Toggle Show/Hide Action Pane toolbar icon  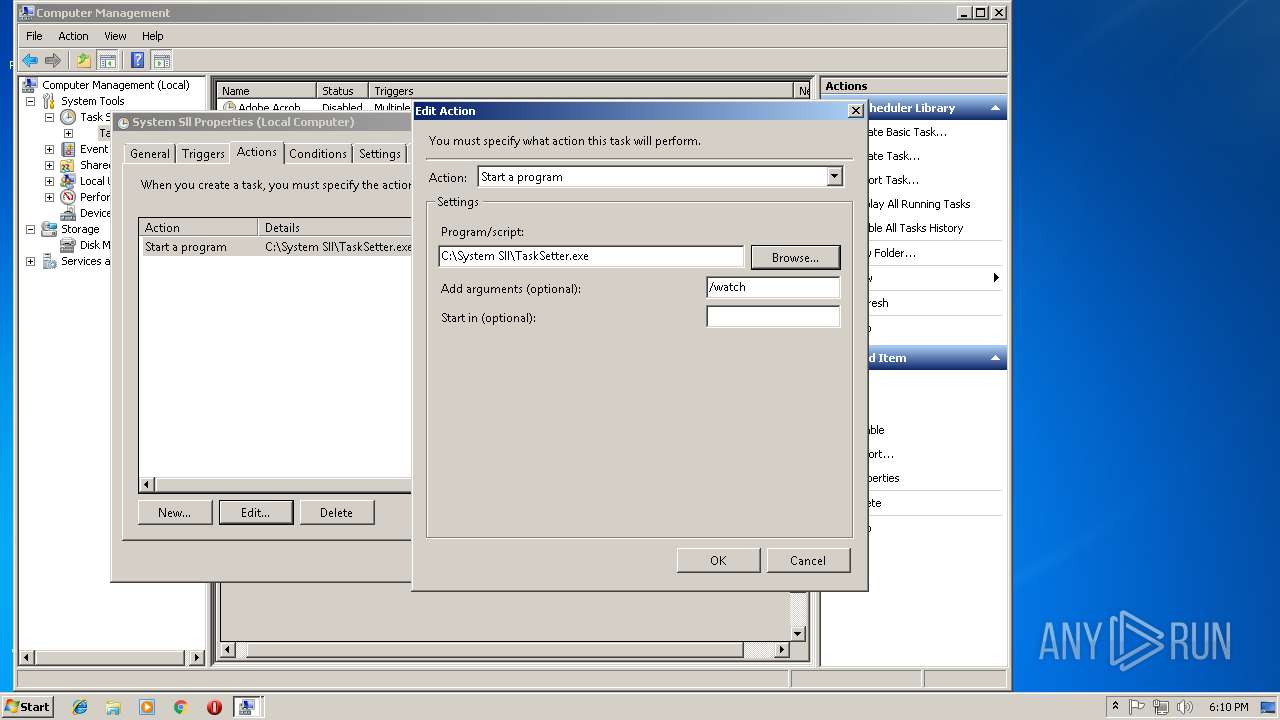[x=161, y=61]
